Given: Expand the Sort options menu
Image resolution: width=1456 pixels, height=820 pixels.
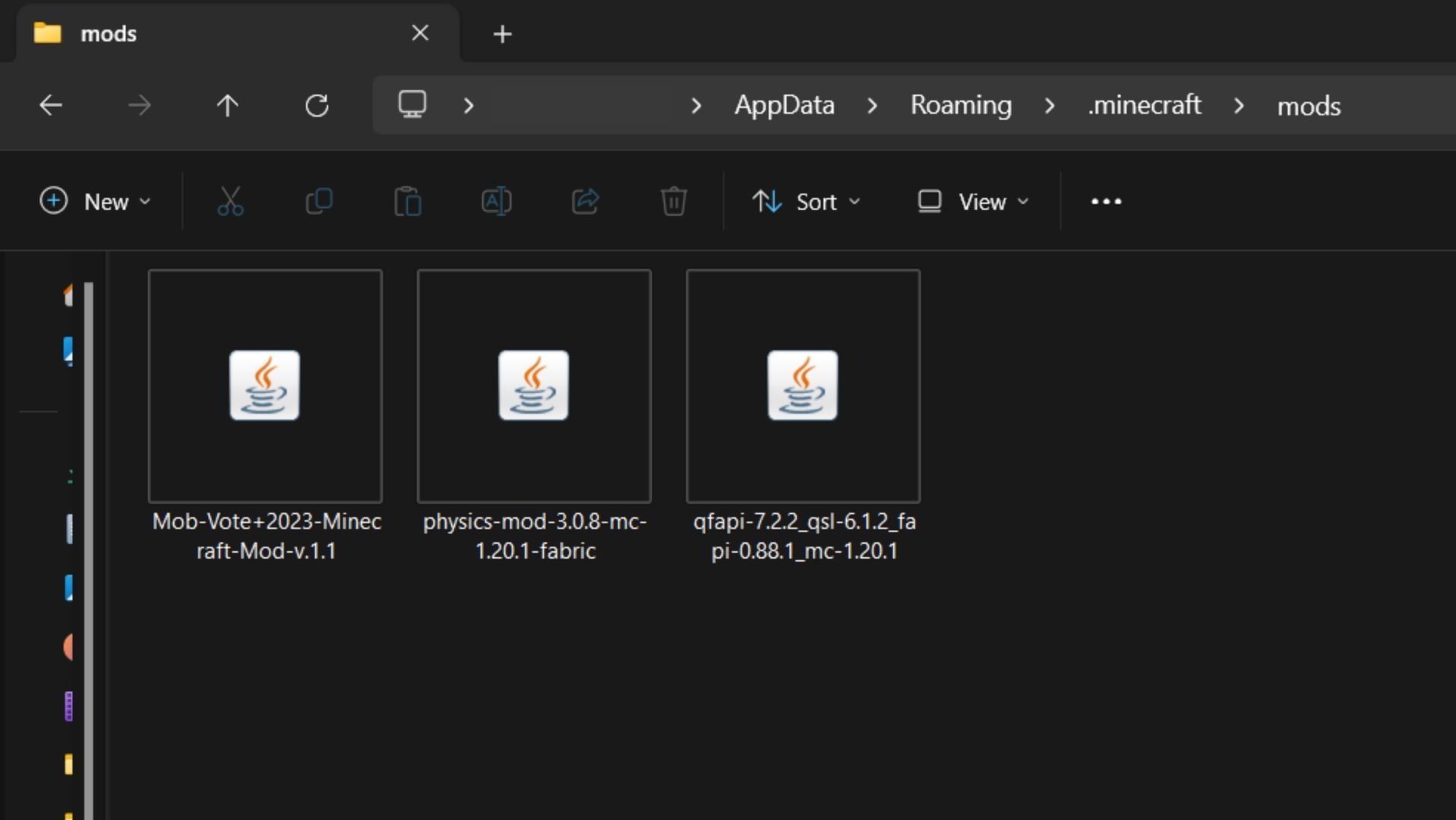Looking at the screenshot, I should [x=807, y=202].
